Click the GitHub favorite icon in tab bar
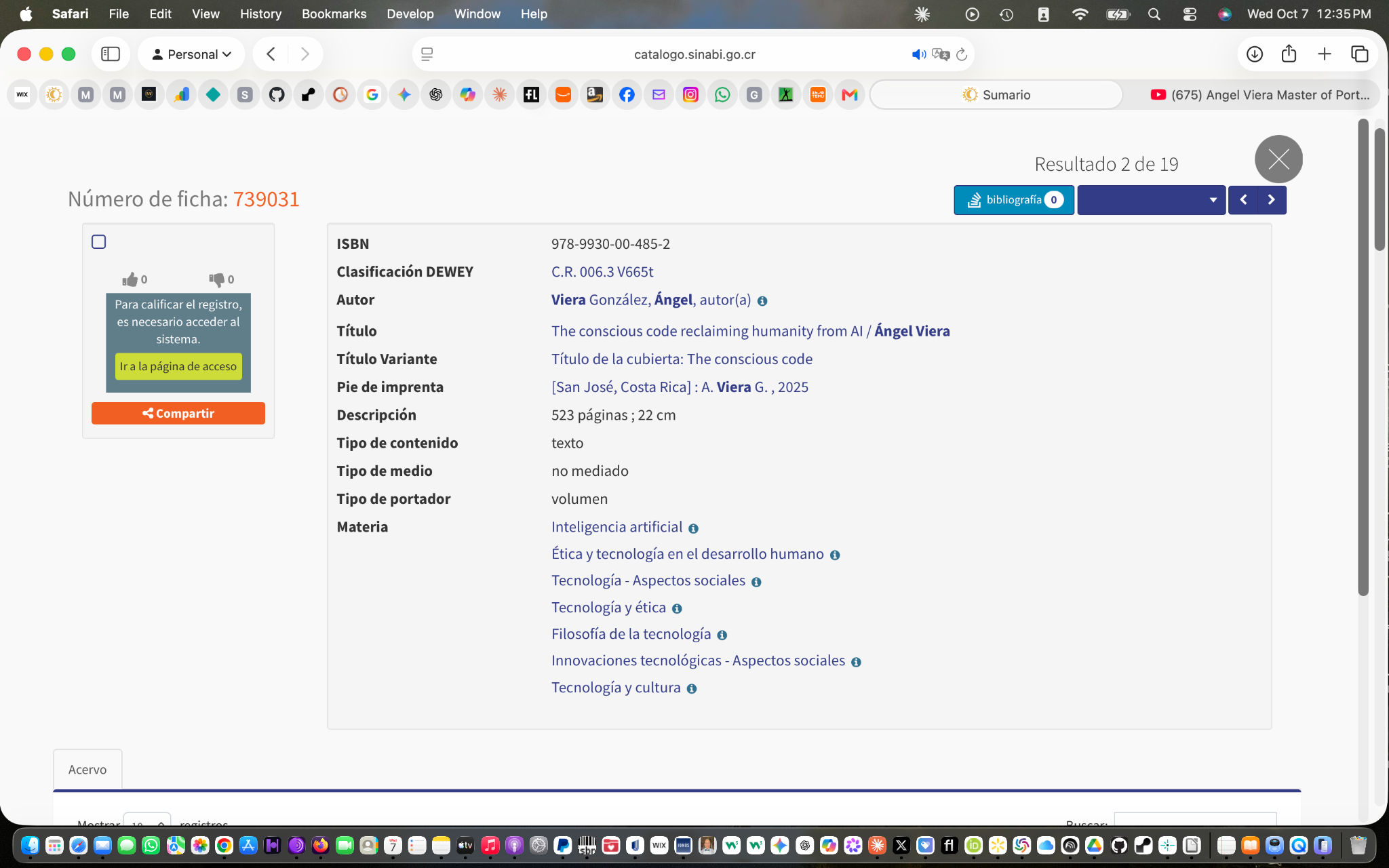Viewport: 1389px width, 868px height. 277,95
